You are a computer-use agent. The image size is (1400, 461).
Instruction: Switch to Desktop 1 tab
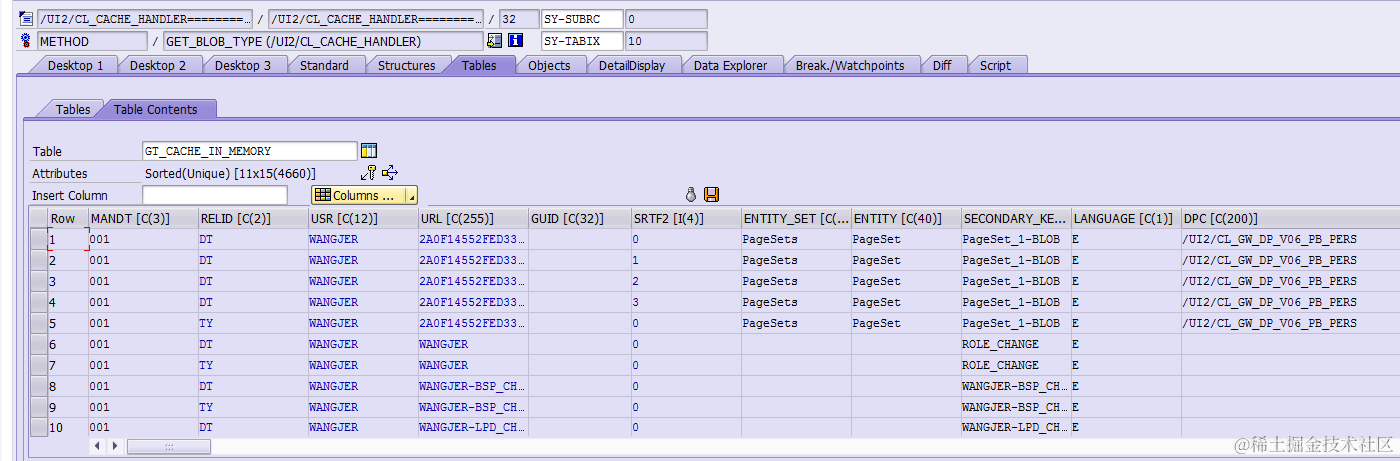click(x=76, y=65)
